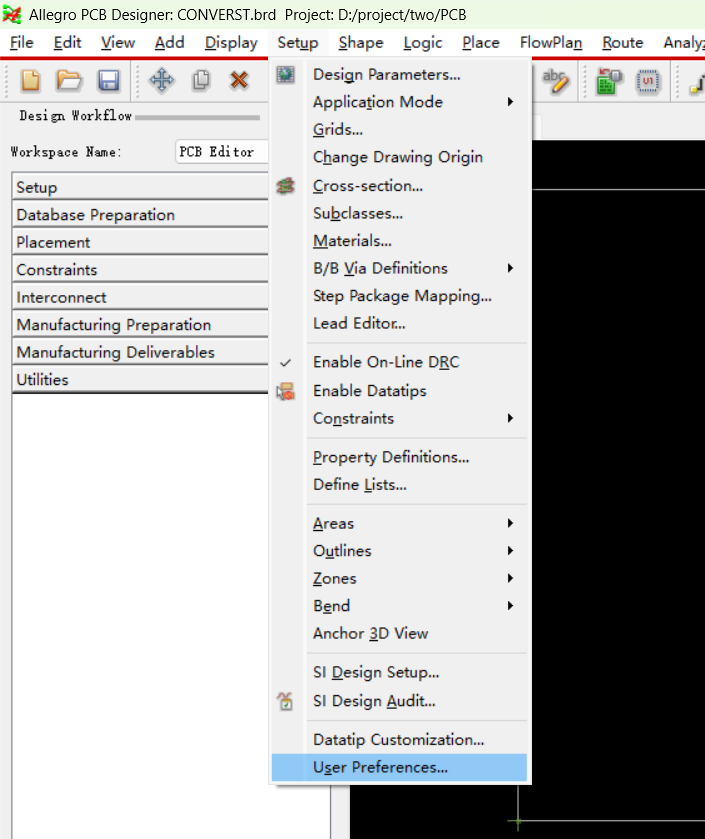
Task: Click the Delete red X icon
Action: [239, 81]
